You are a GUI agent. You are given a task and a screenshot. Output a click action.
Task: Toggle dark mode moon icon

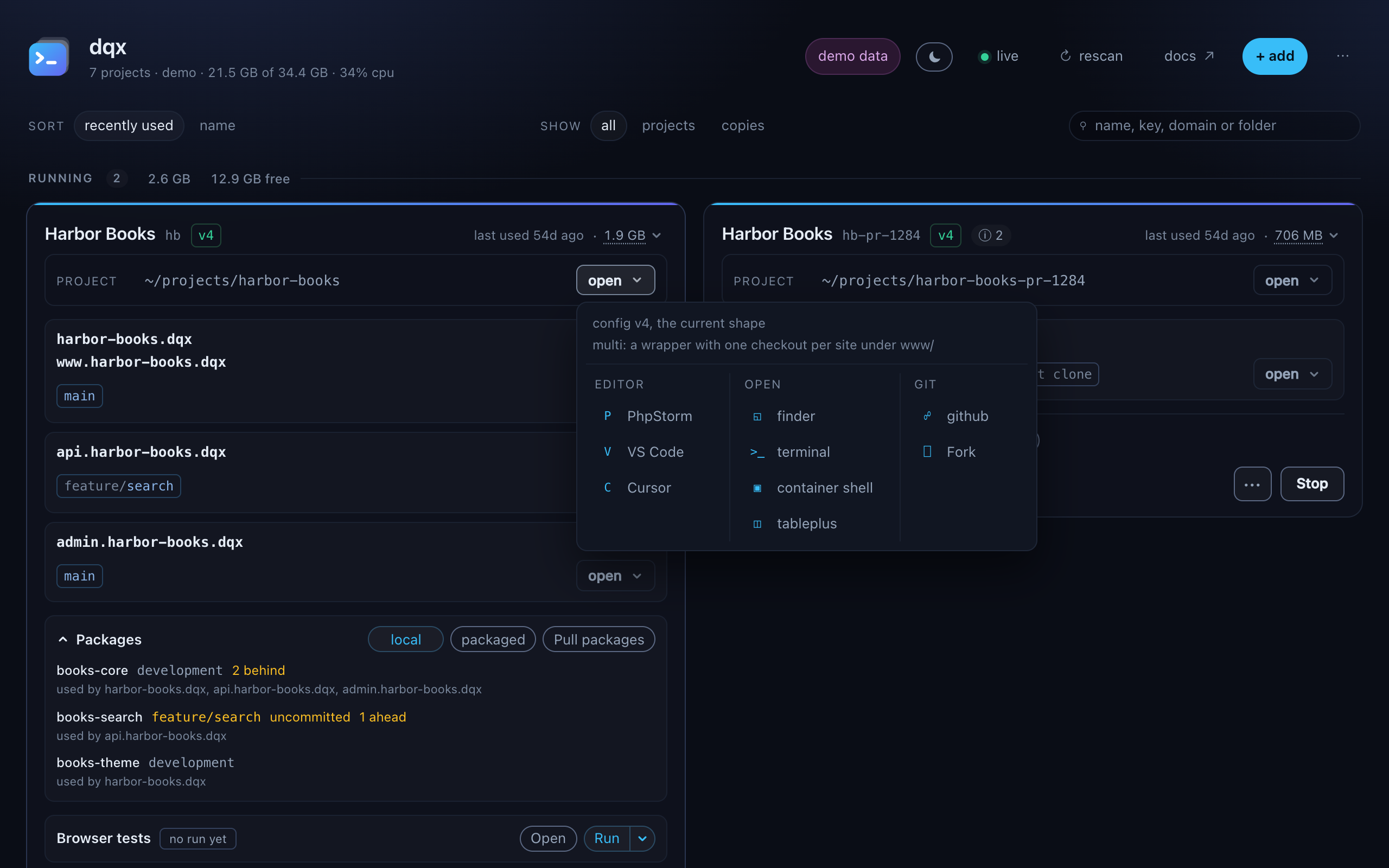(x=934, y=56)
